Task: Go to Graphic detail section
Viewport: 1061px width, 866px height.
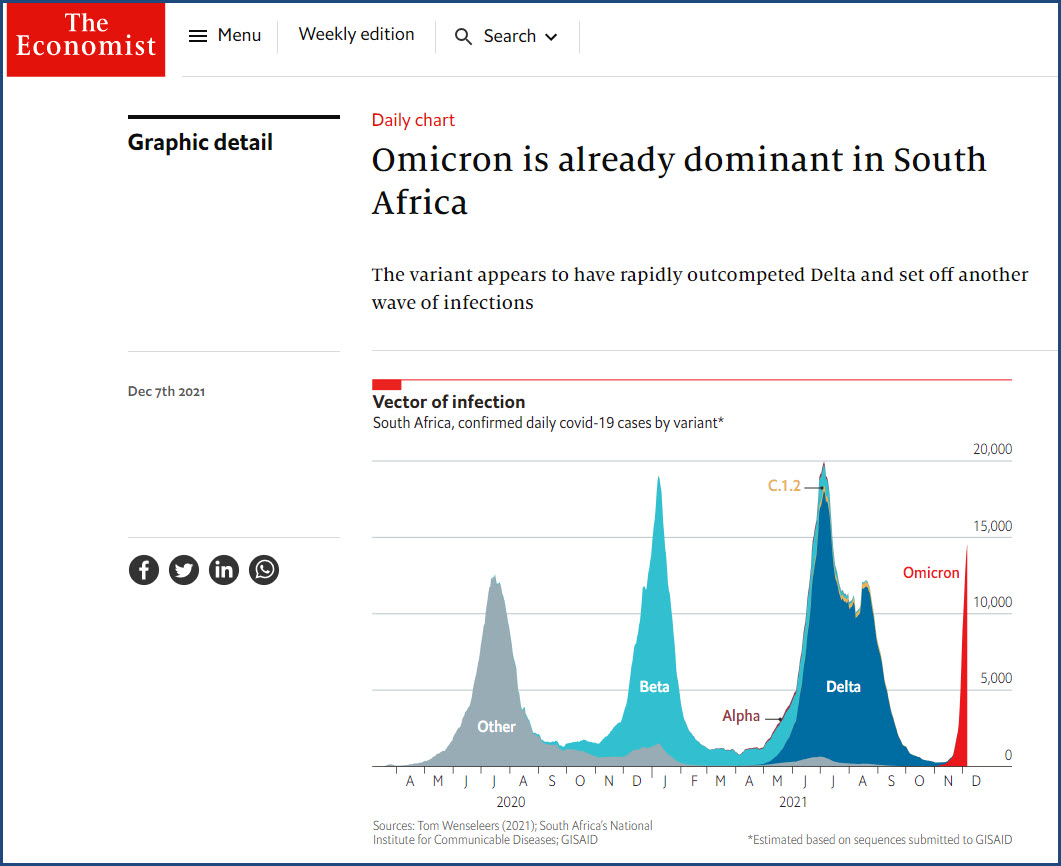Action: [x=200, y=143]
